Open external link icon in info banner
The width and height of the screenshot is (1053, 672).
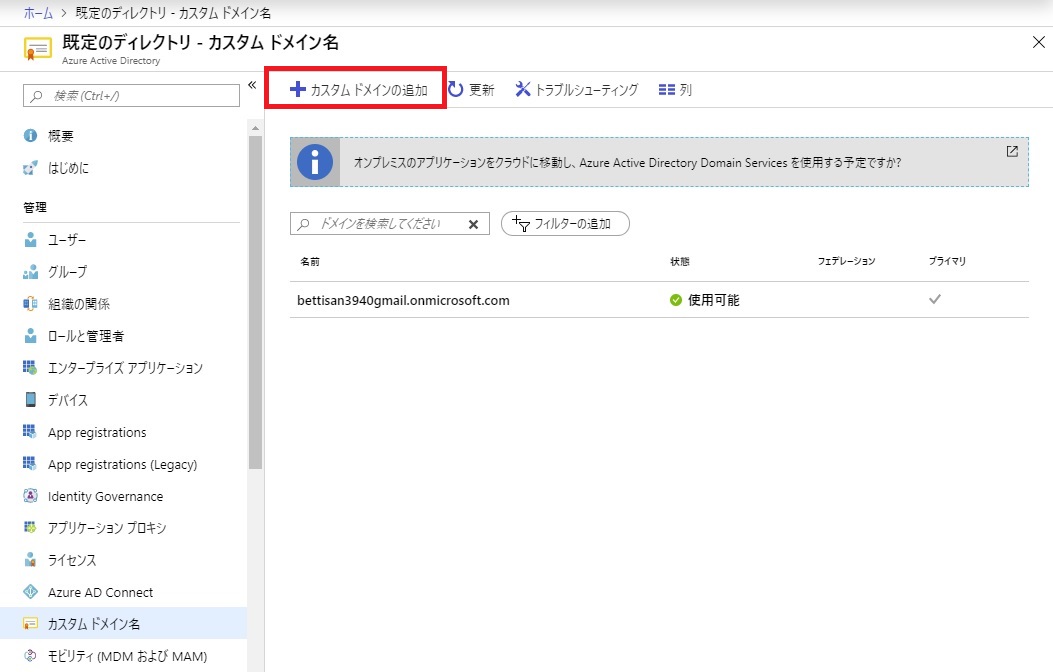click(x=1012, y=152)
